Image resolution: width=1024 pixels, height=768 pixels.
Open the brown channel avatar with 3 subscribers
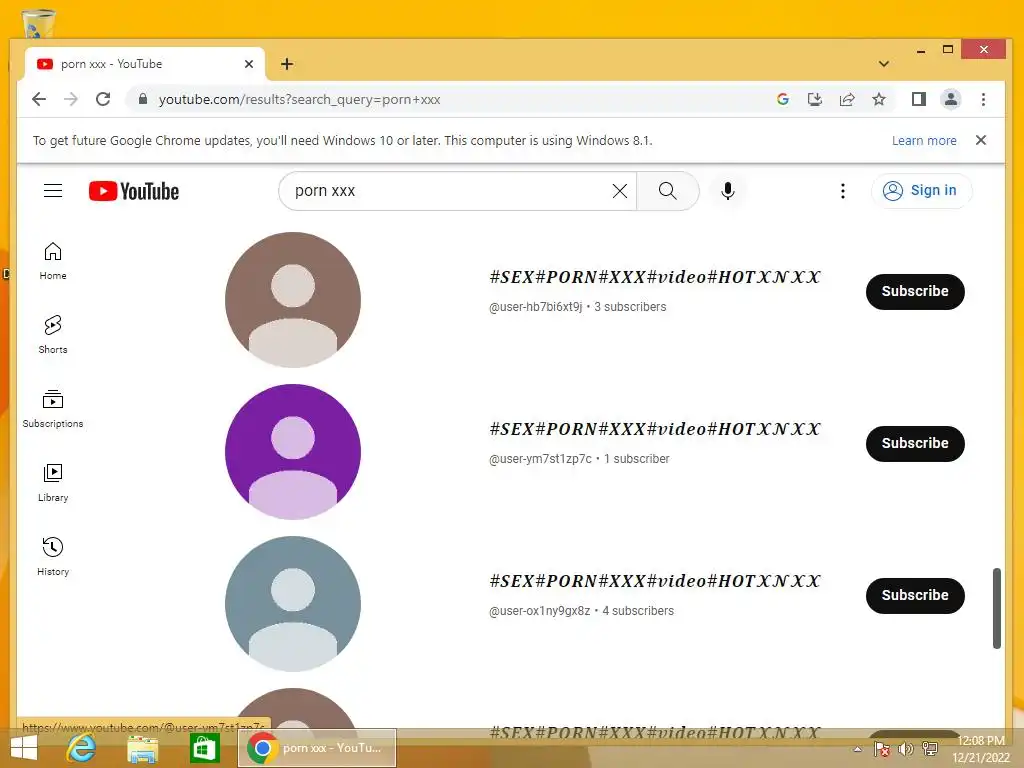pyautogui.click(x=293, y=300)
